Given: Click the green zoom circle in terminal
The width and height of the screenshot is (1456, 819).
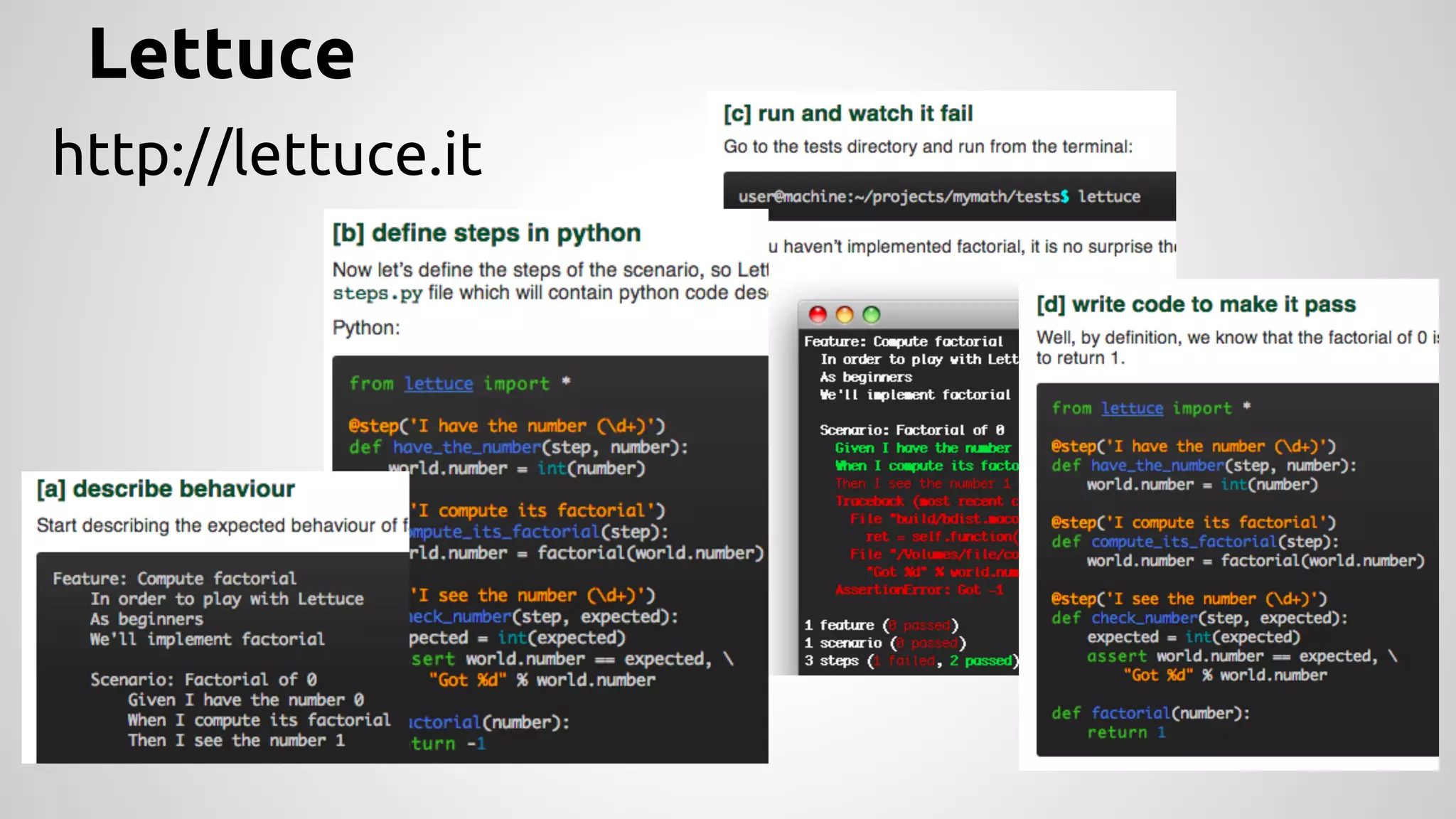Looking at the screenshot, I should [x=872, y=315].
